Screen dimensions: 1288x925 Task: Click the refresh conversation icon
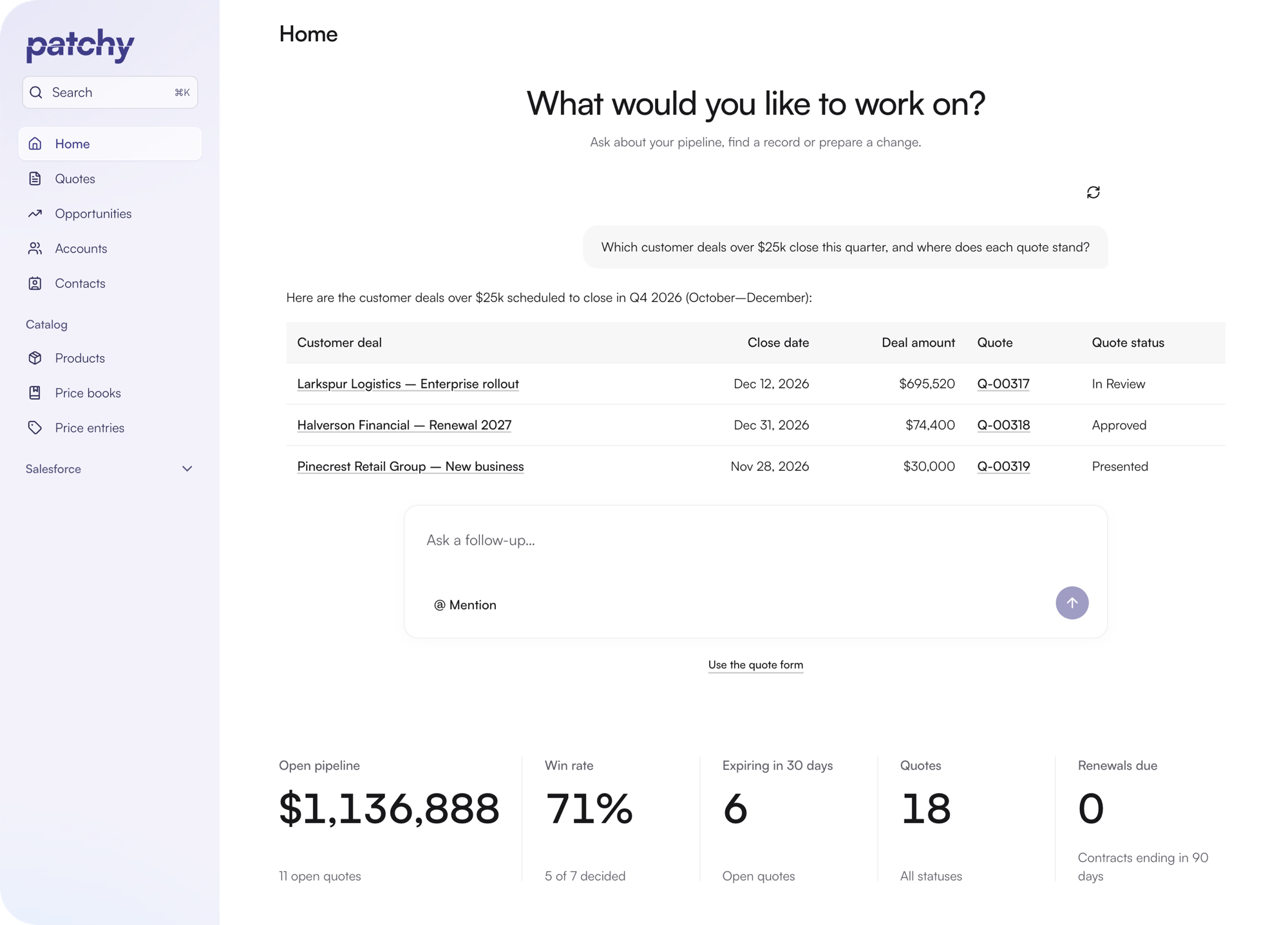click(x=1093, y=193)
